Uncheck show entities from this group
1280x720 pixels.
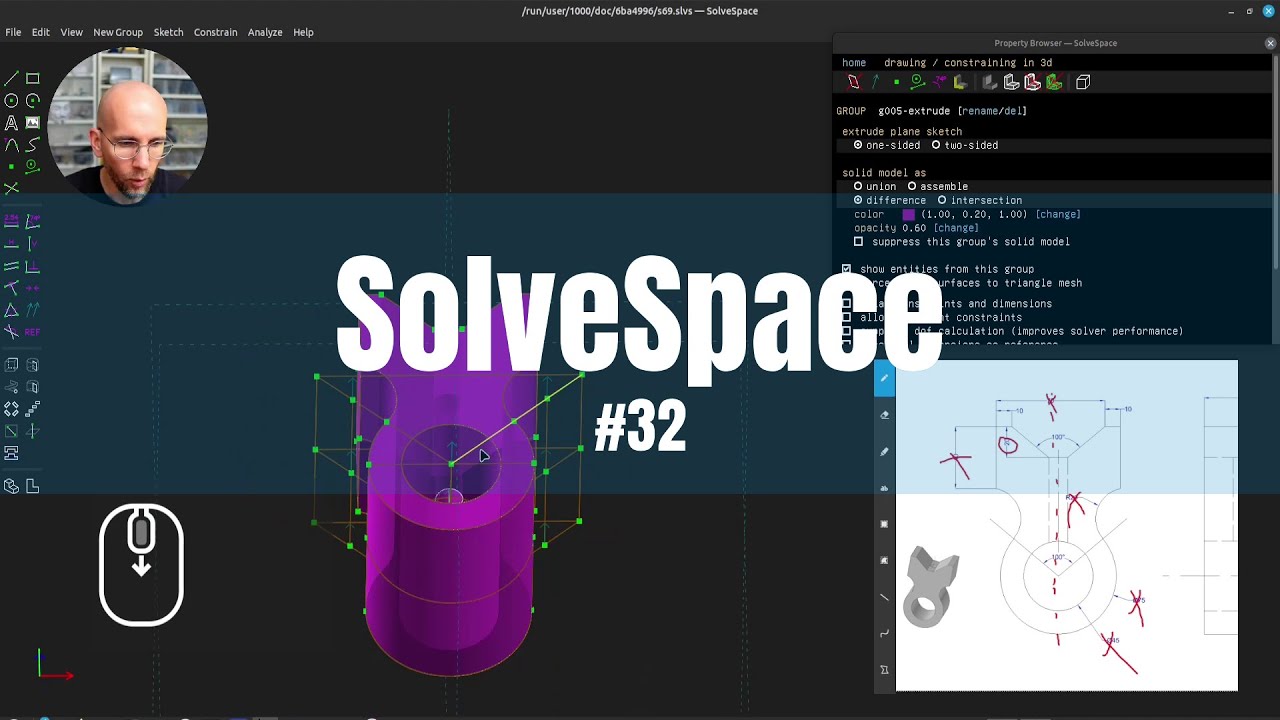pyautogui.click(x=847, y=269)
